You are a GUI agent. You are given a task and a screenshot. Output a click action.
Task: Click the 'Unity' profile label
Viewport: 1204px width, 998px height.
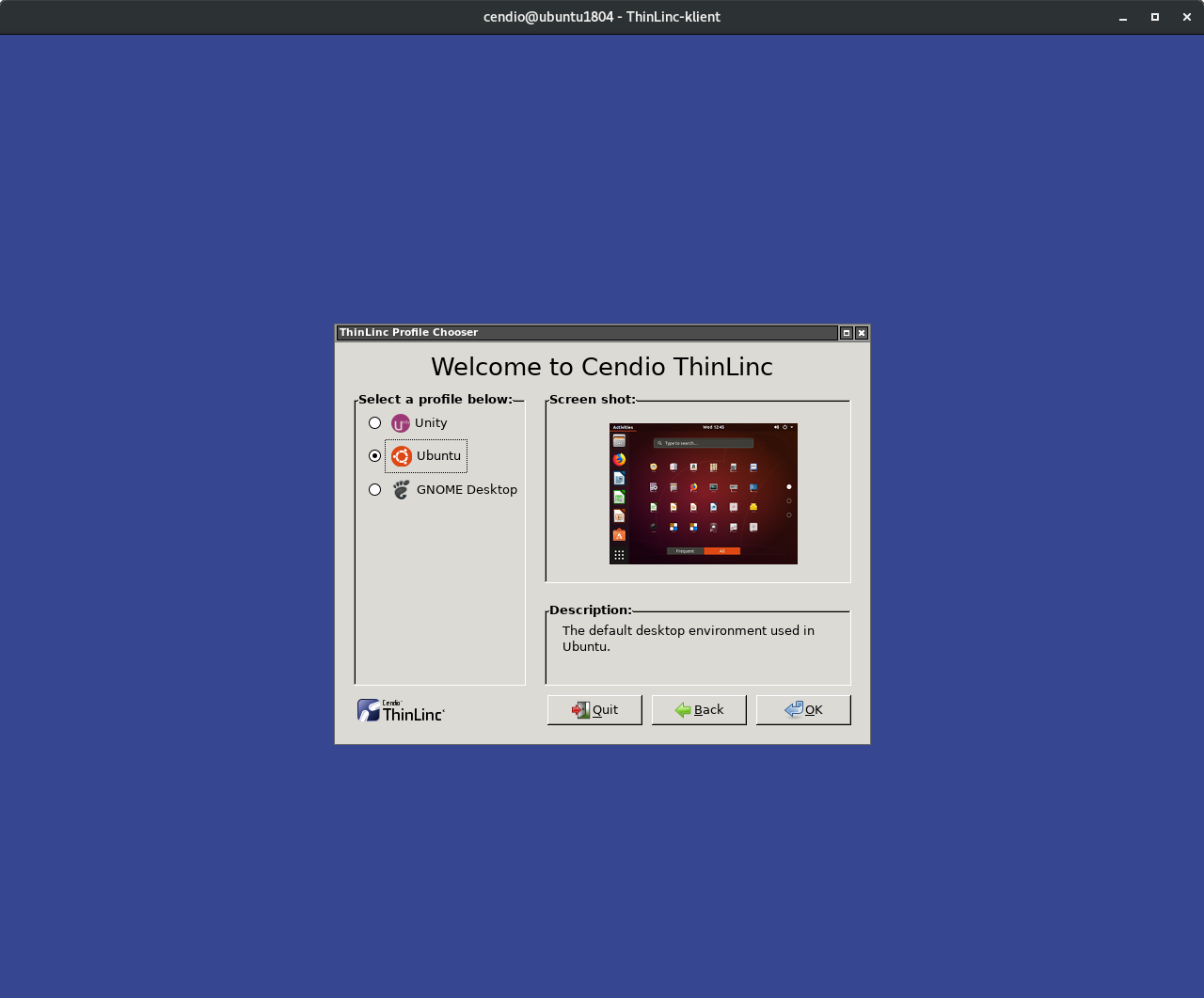tap(431, 423)
